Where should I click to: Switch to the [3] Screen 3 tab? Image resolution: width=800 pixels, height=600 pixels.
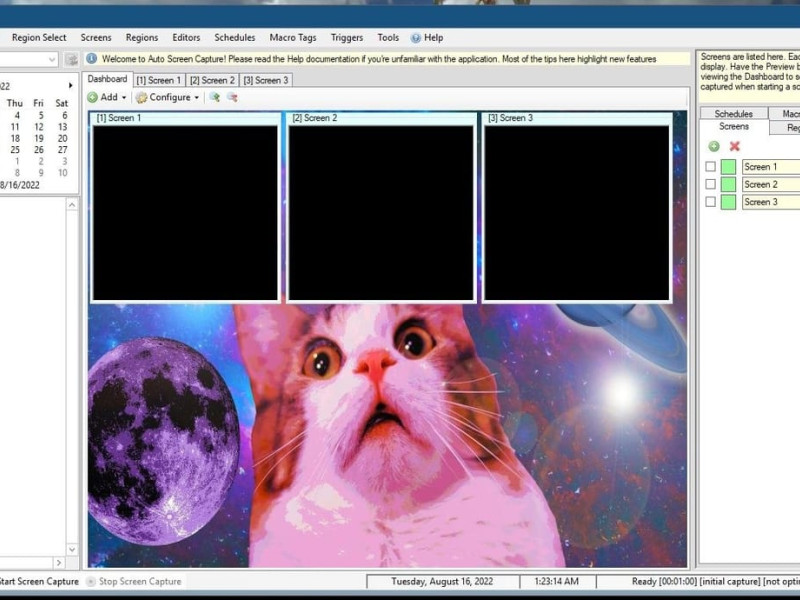(266, 80)
